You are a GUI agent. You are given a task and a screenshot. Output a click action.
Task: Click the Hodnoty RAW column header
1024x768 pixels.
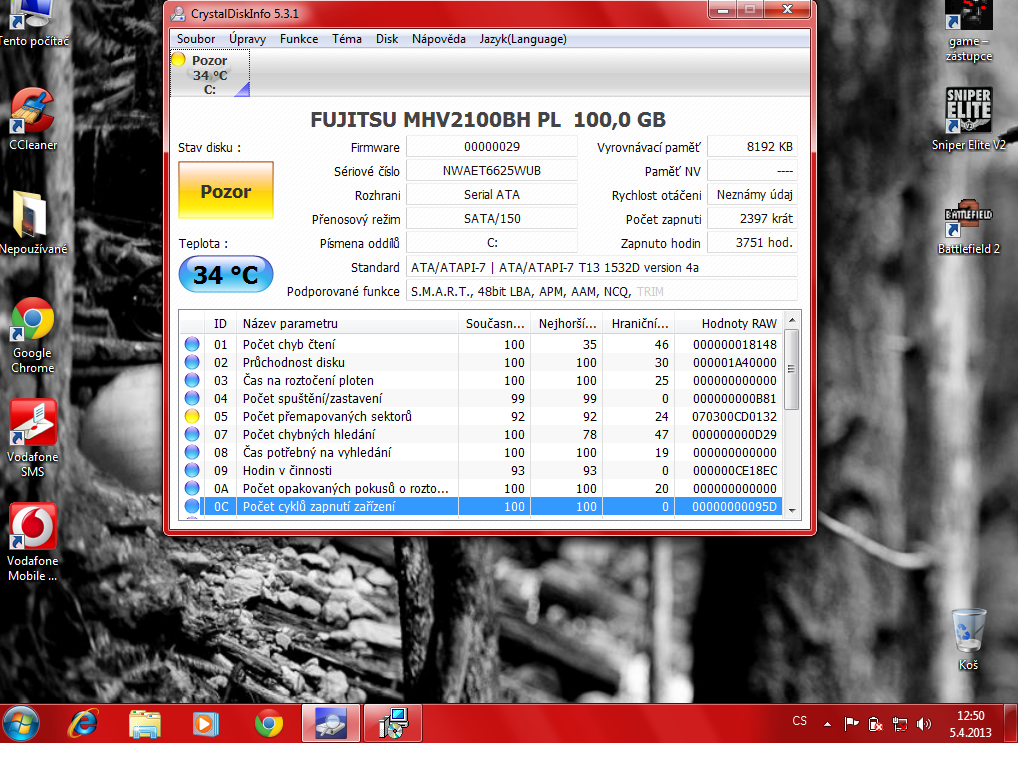(x=728, y=323)
